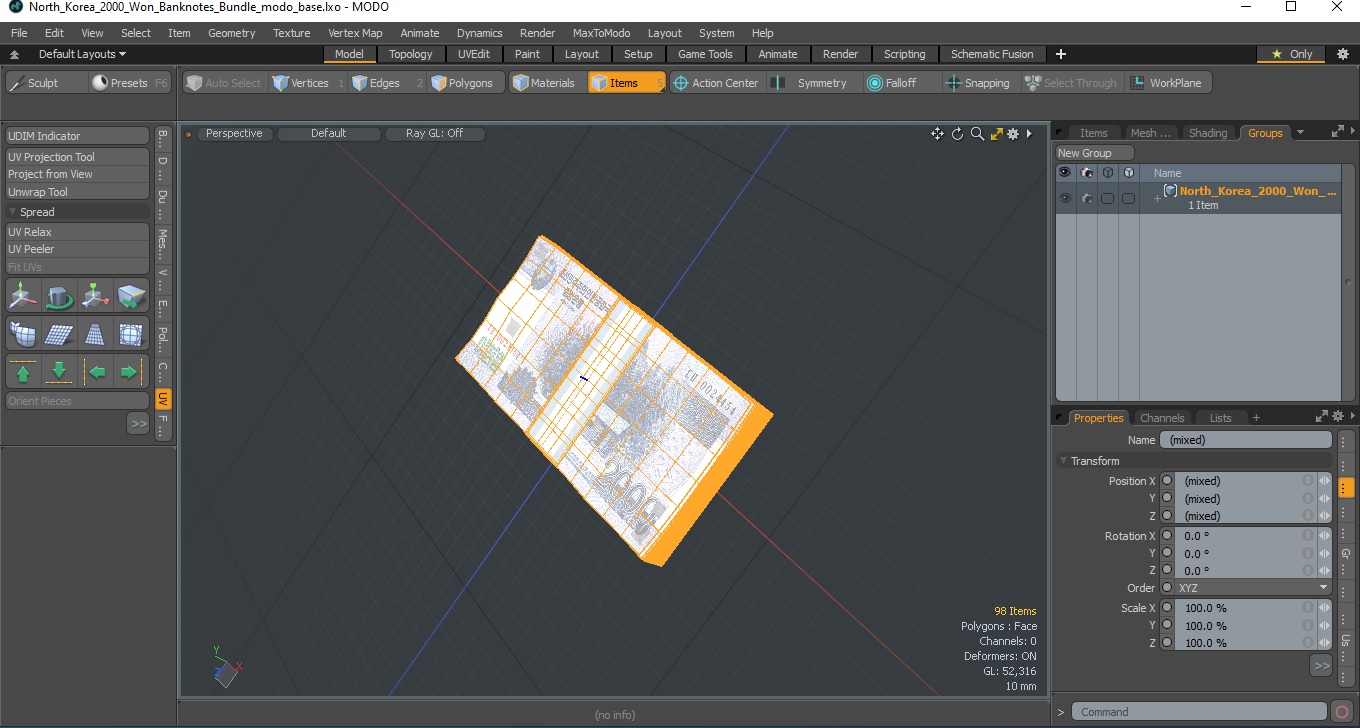Click the UV Relax button
The image size is (1360, 728).
coord(78,232)
